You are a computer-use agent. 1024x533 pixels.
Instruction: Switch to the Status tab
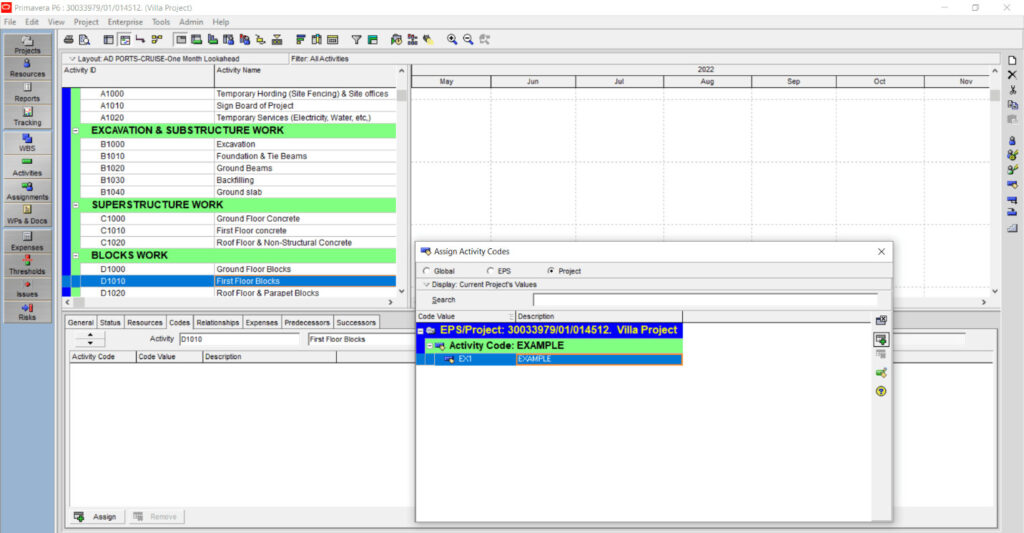[110, 323]
